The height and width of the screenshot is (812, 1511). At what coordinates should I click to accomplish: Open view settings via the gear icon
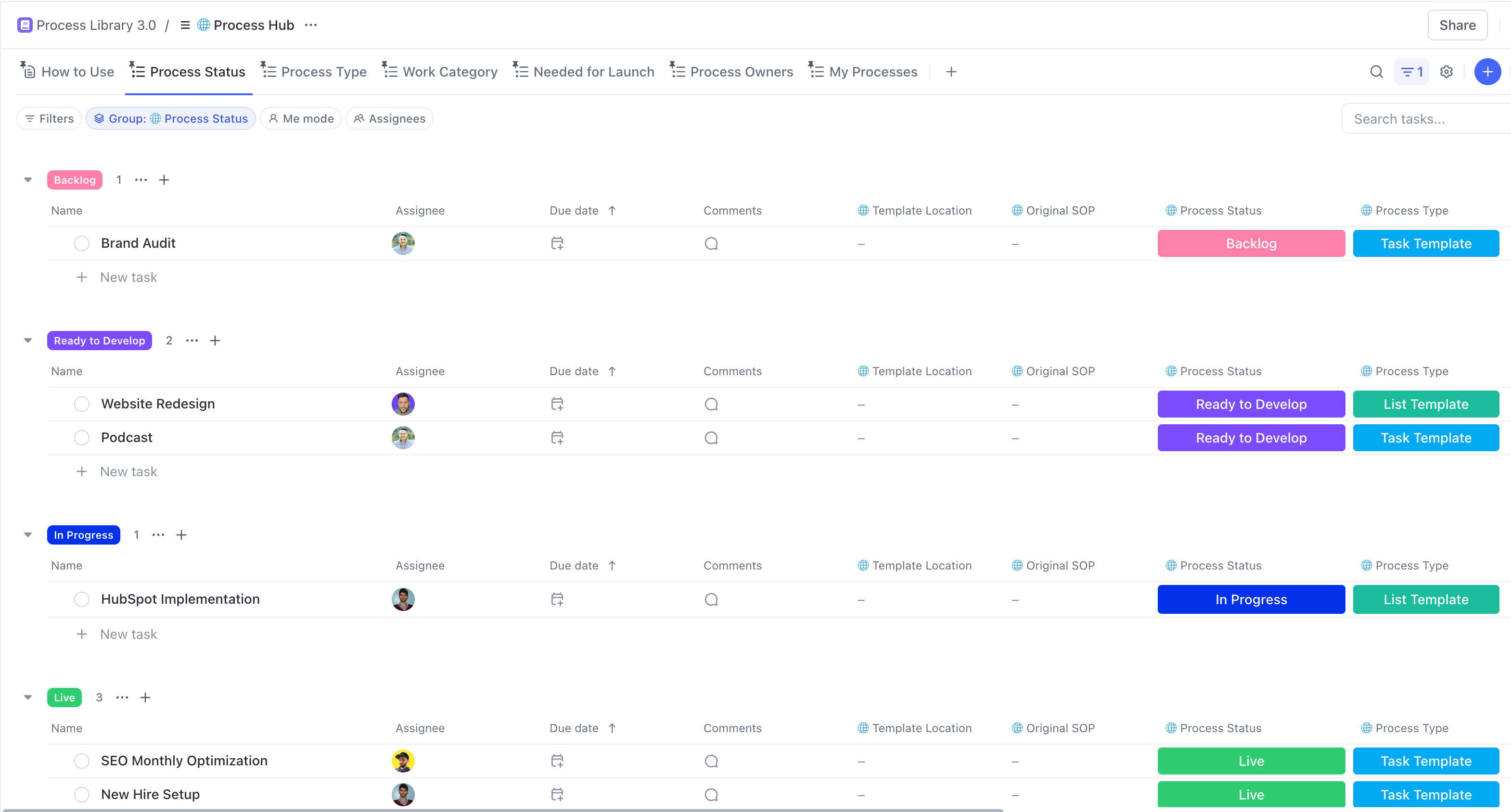[1446, 72]
